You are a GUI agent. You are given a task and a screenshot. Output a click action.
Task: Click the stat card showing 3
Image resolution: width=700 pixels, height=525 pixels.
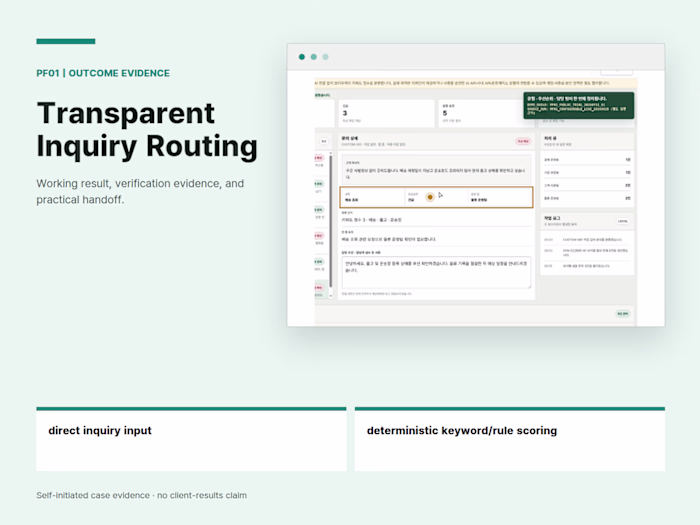pos(386,113)
